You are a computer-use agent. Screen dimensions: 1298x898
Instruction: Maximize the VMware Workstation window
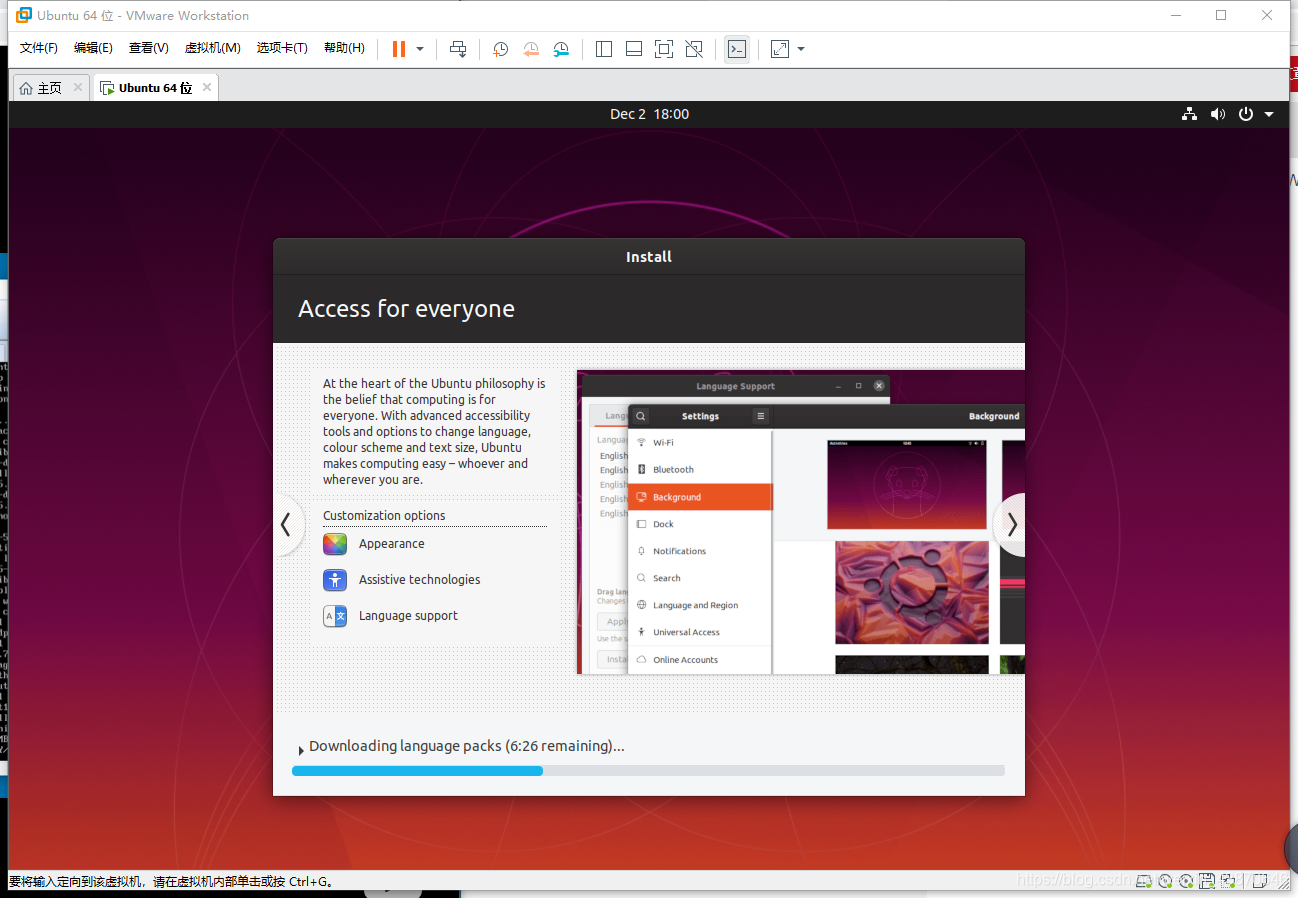tap(1221, 15)
